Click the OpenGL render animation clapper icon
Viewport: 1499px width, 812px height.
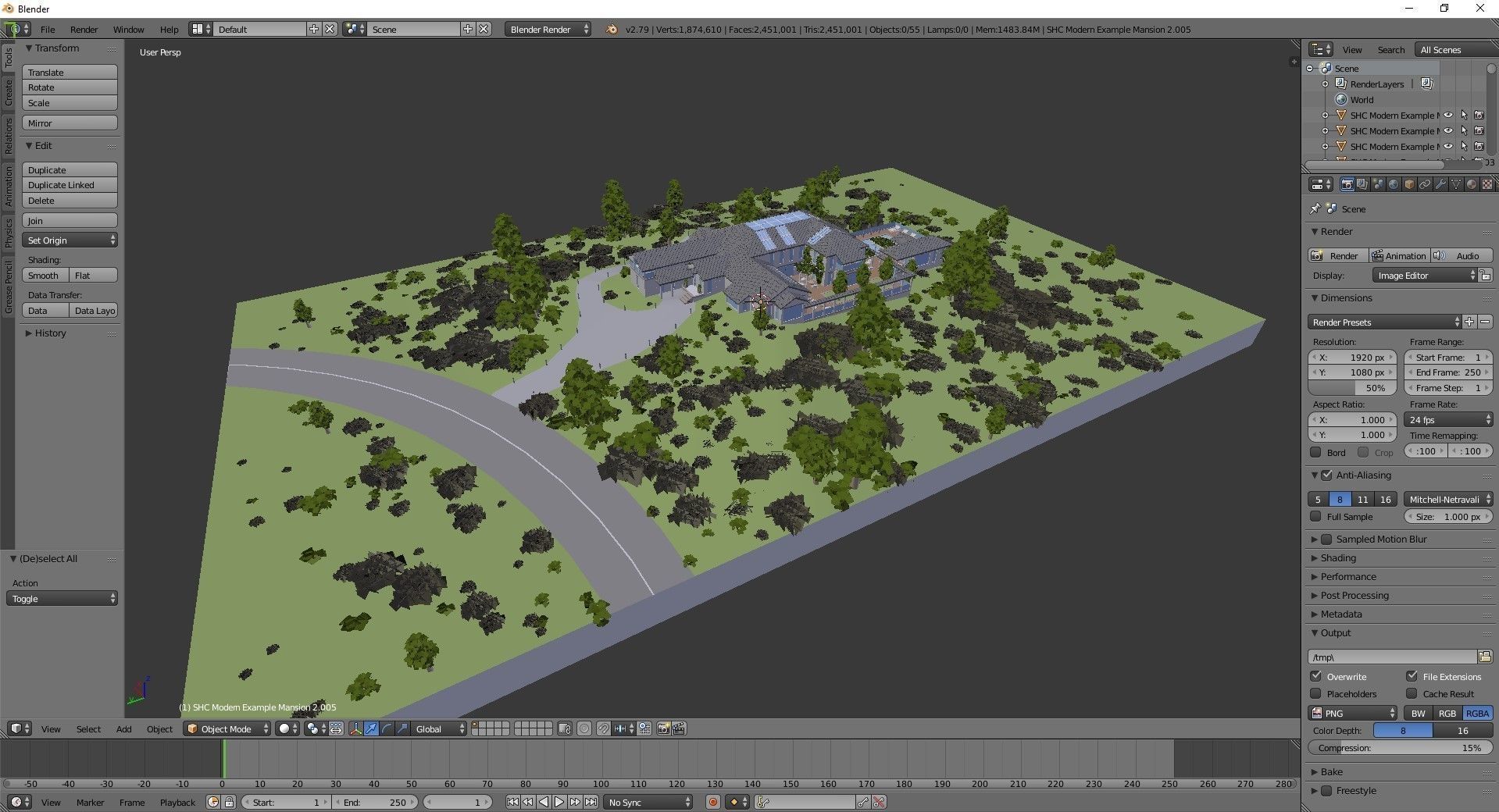[x=679, y=728]
